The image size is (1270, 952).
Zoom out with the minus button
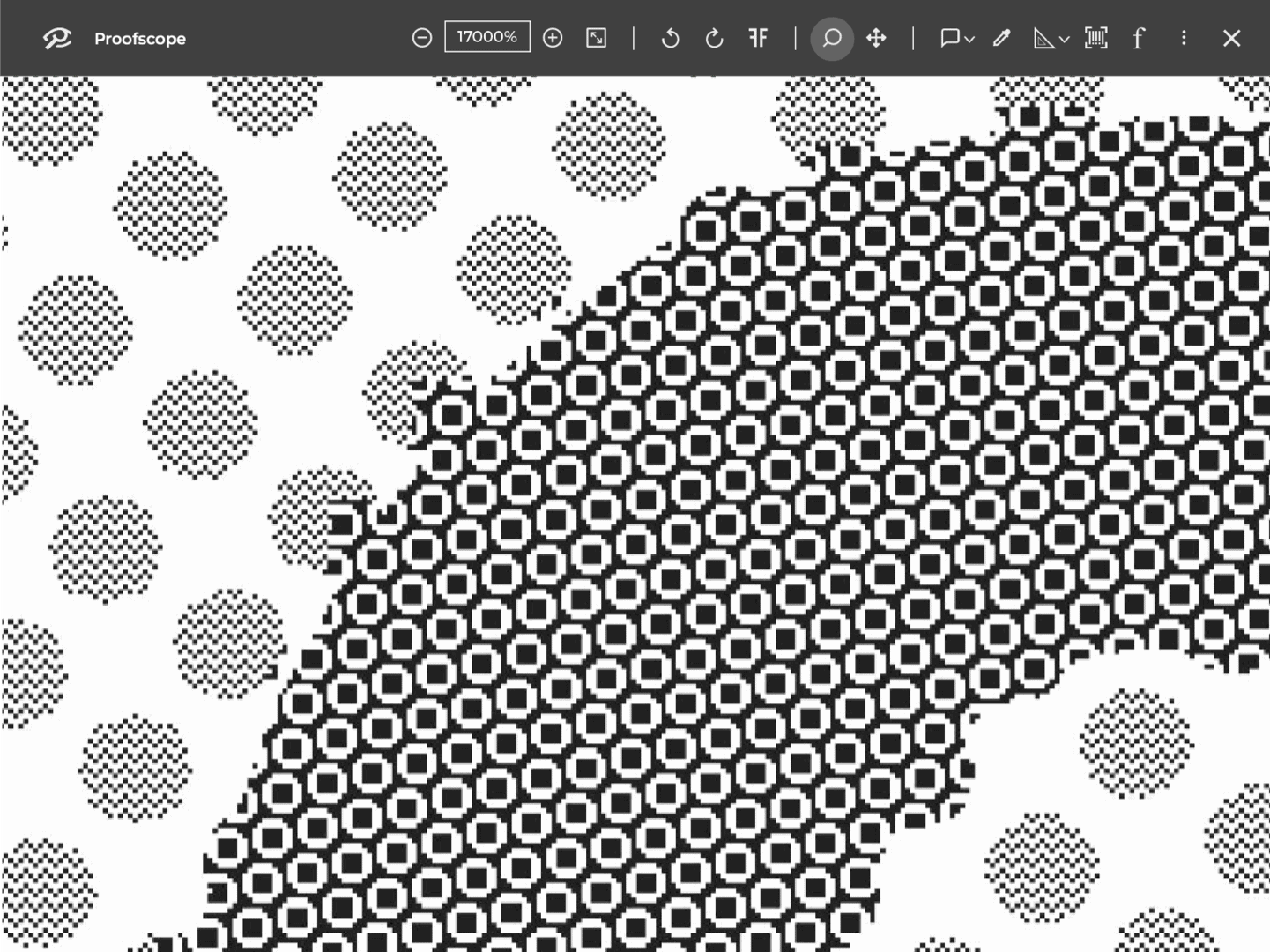[422, 38]
